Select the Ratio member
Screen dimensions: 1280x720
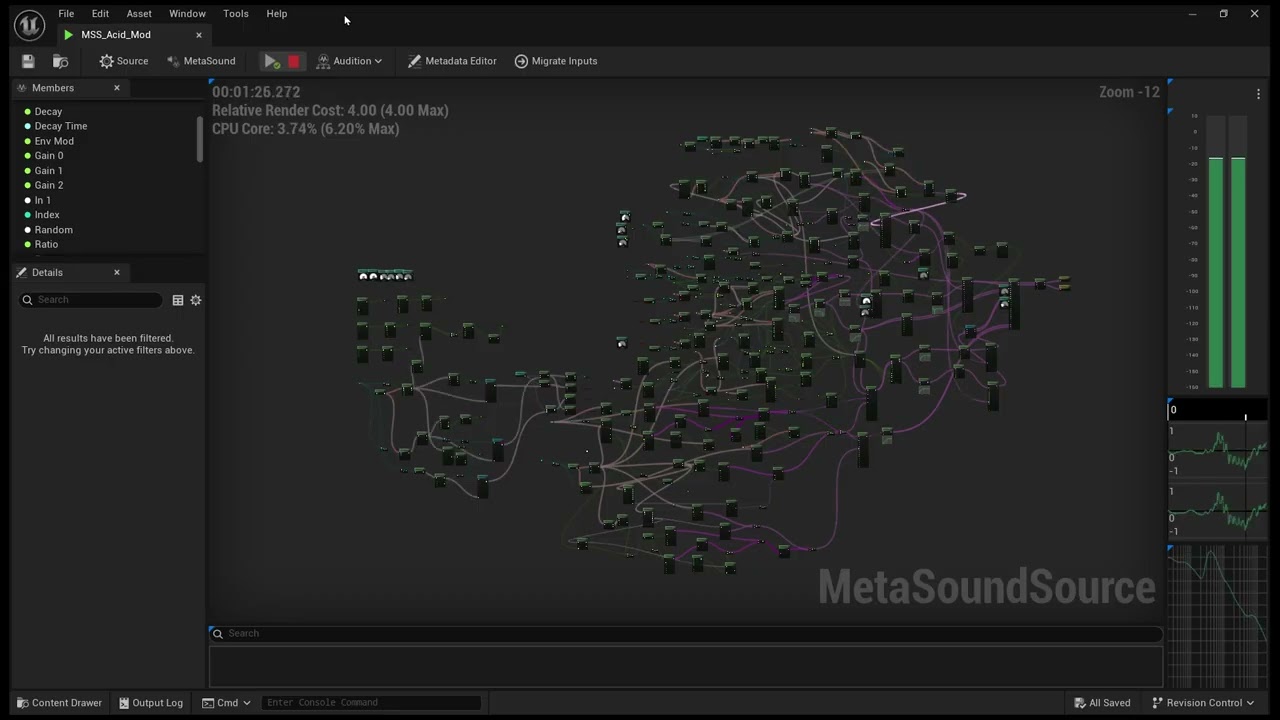[46, 244]
